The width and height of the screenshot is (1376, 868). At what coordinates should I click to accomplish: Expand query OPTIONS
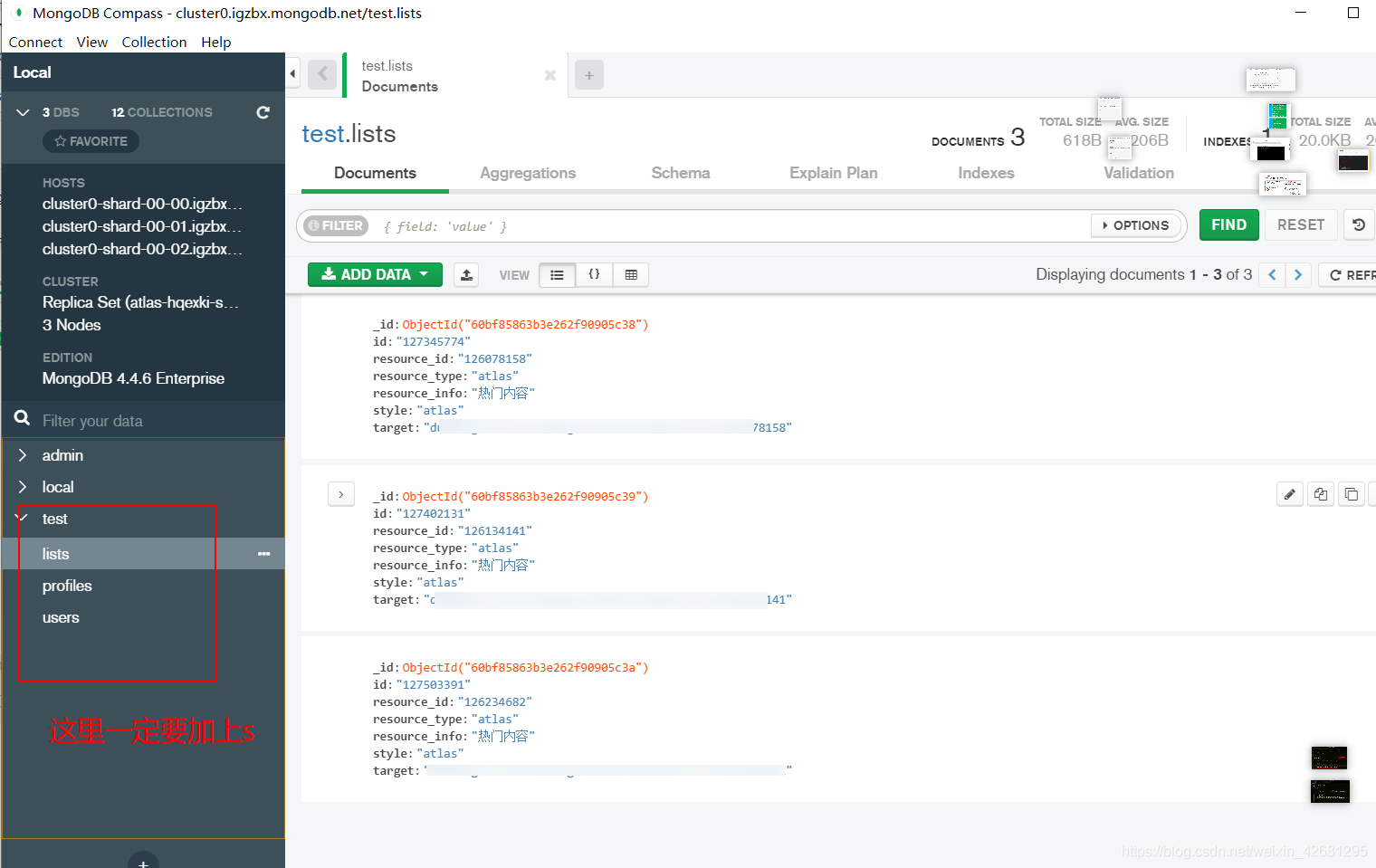[x=1136, y=225]
